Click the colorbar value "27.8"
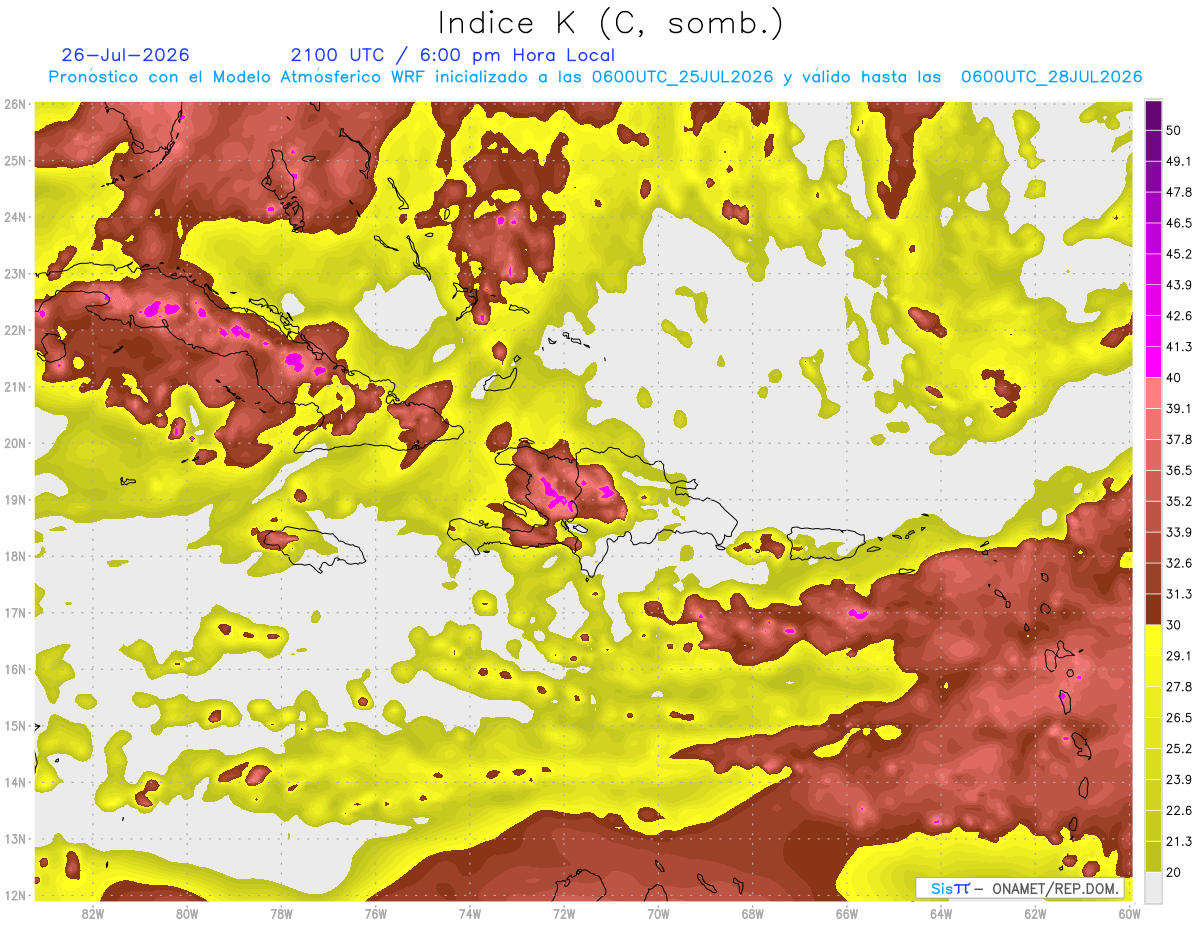The height and width of the screenshot is (927, 1200). point(1178,686)
